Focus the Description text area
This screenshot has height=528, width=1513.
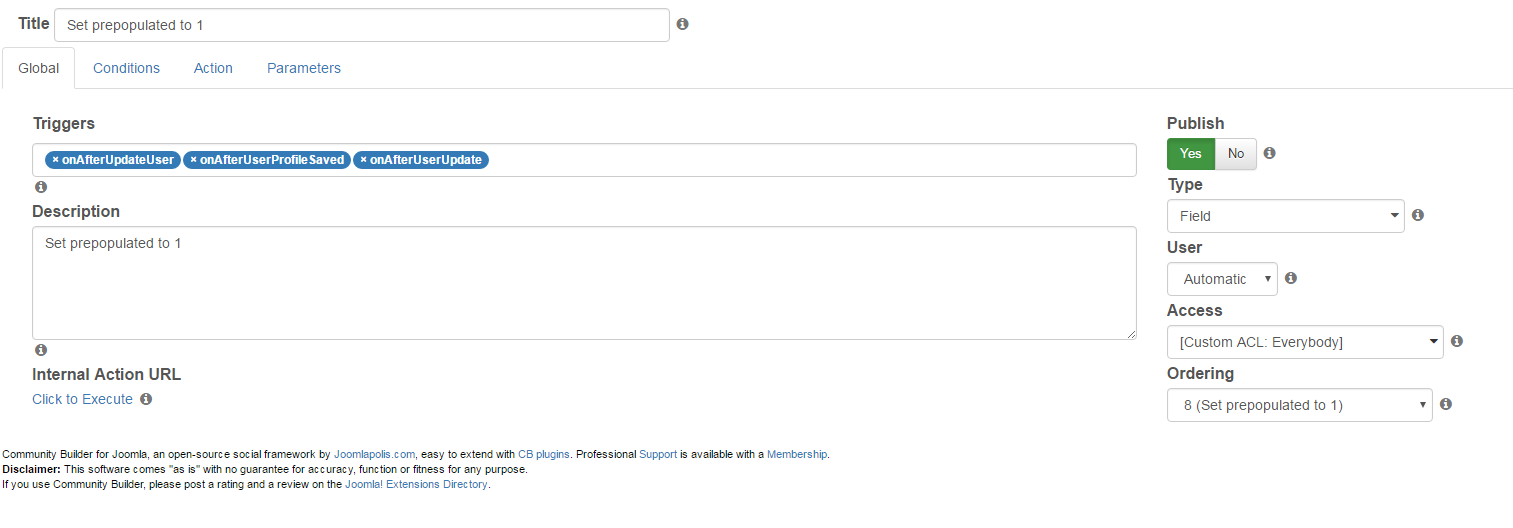[x=584, y=283]
